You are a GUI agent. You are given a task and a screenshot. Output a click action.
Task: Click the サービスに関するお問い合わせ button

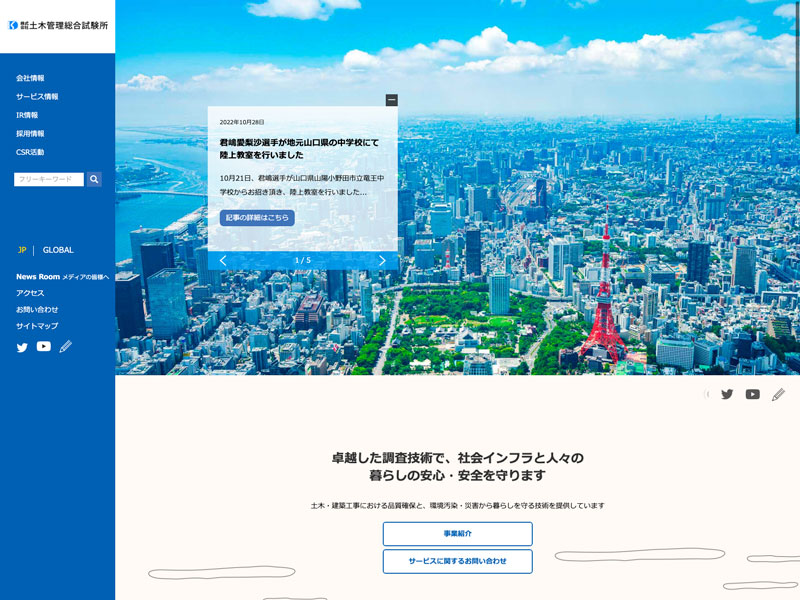[x=457, y=561]
